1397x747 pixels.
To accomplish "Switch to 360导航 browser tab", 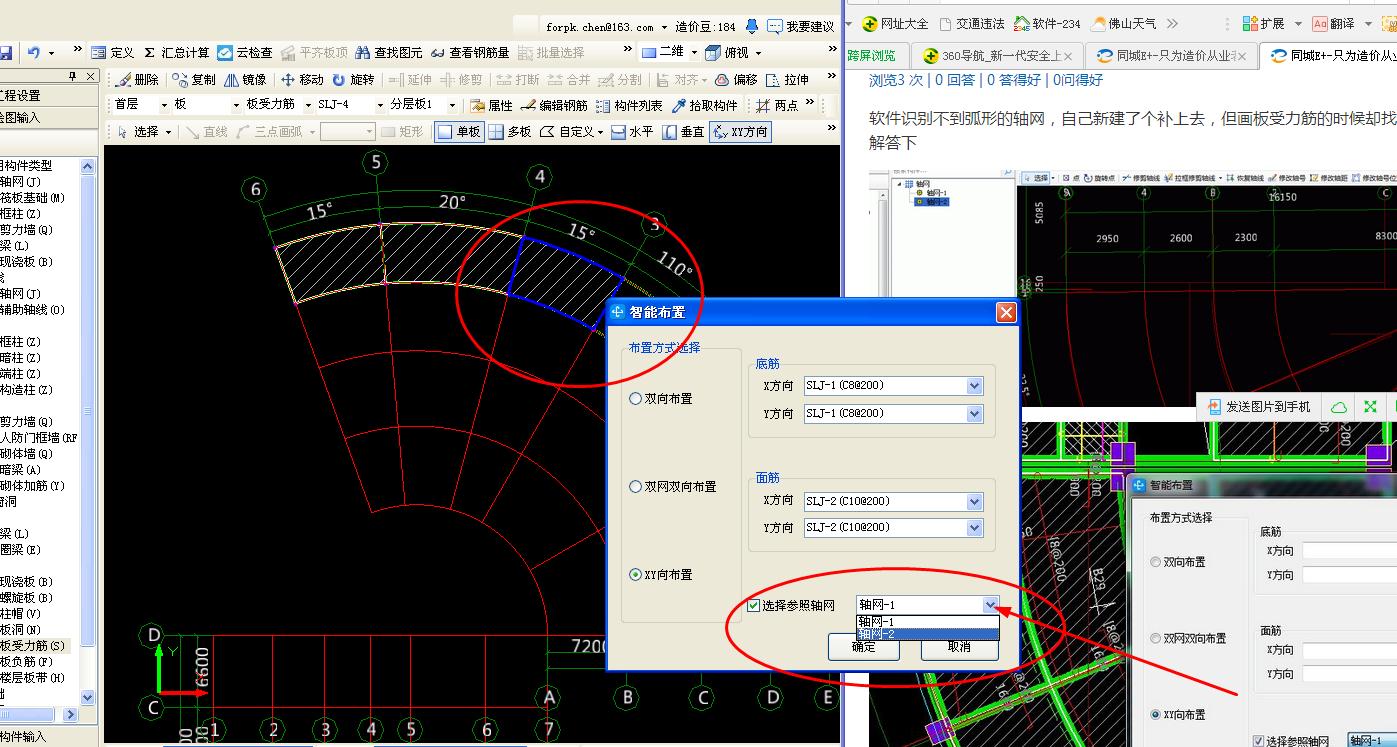I will (x=998, y=56).
